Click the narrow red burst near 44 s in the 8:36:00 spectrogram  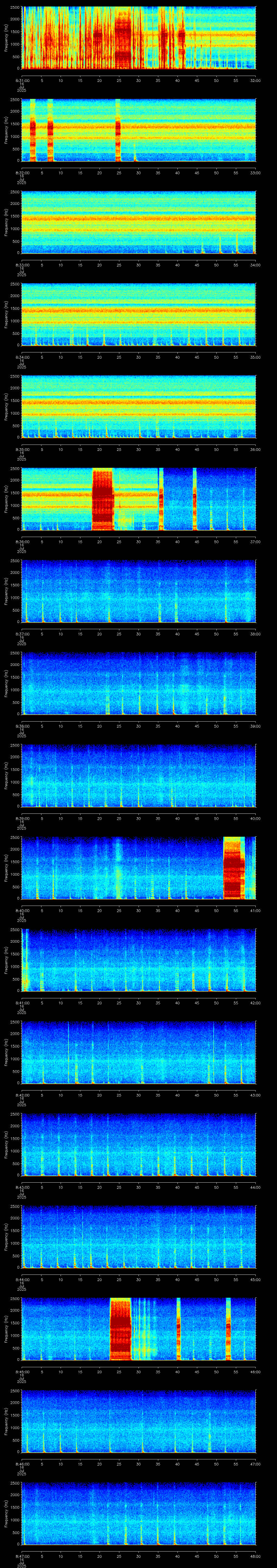195,499
